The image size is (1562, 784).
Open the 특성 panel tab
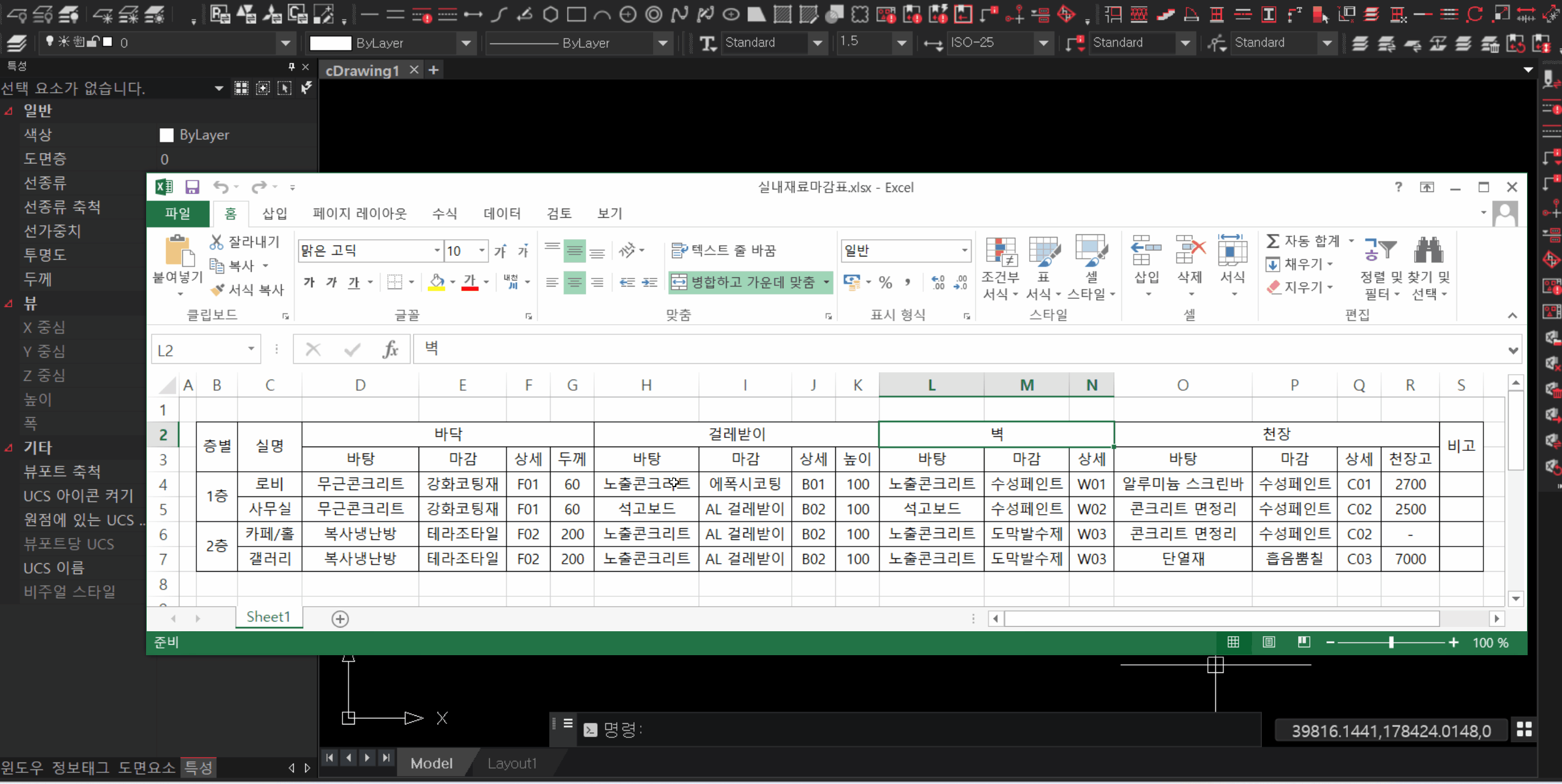198,767
